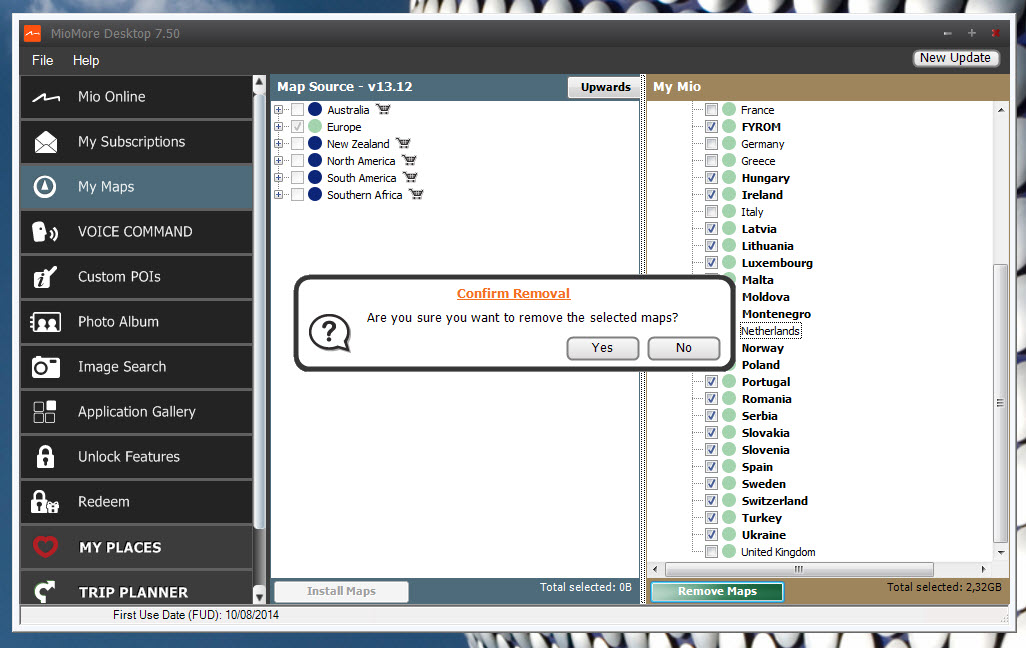Screen dimensions: 1026x648
Task: Click the Custom POIs icon
Action: pos(45,277)
